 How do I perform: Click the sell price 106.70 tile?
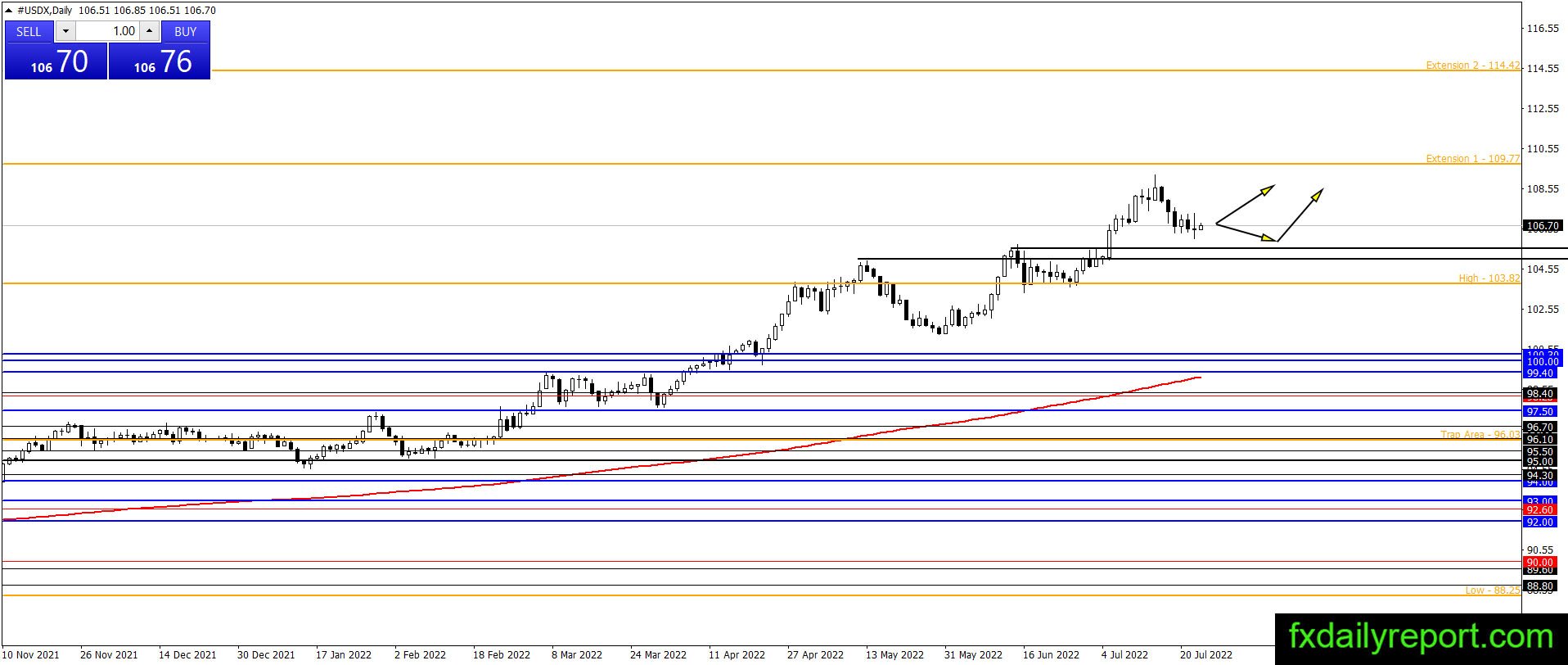[56, 61]
